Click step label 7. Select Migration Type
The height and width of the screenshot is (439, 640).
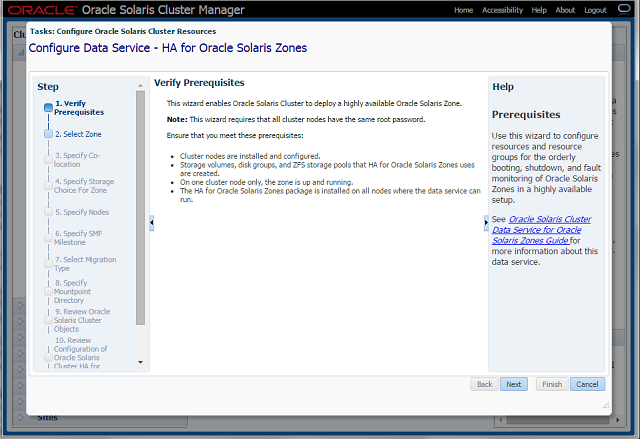85,264
